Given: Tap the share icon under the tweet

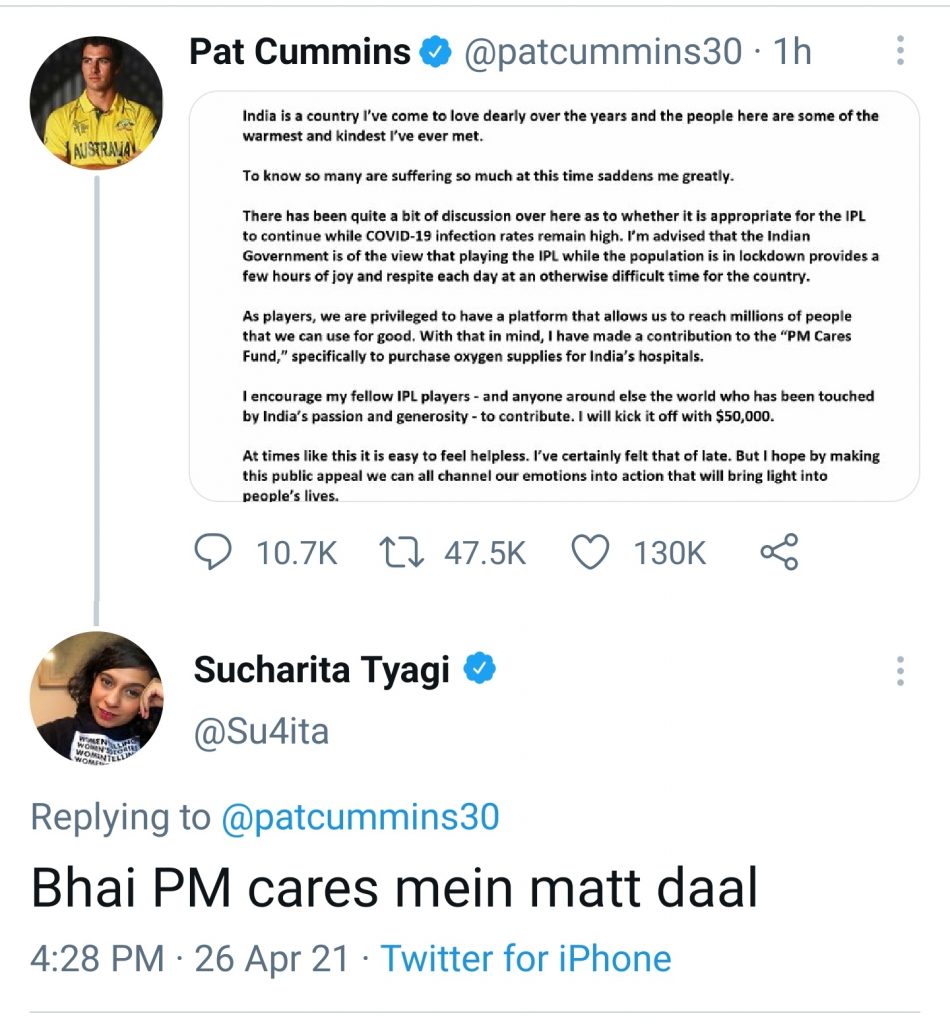Looking at the screenshot, I should click(x=779, y=552).
